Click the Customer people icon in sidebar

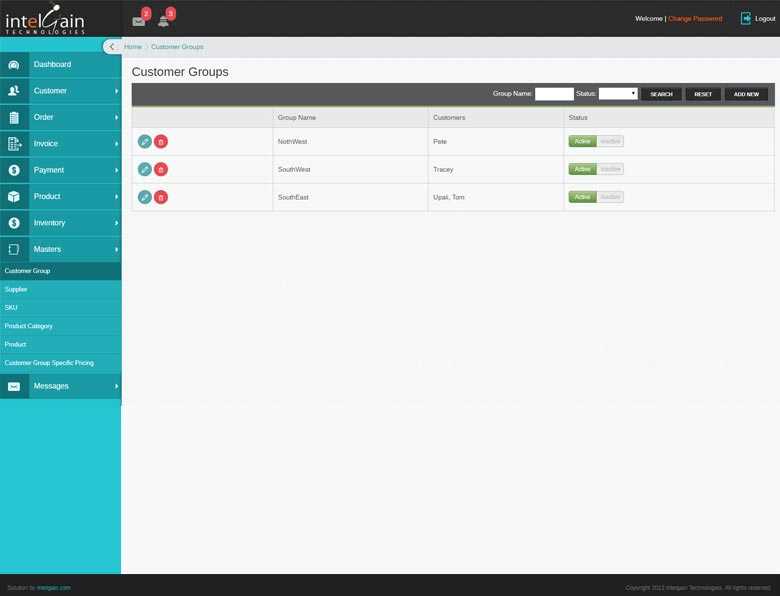tap(14, 91)
